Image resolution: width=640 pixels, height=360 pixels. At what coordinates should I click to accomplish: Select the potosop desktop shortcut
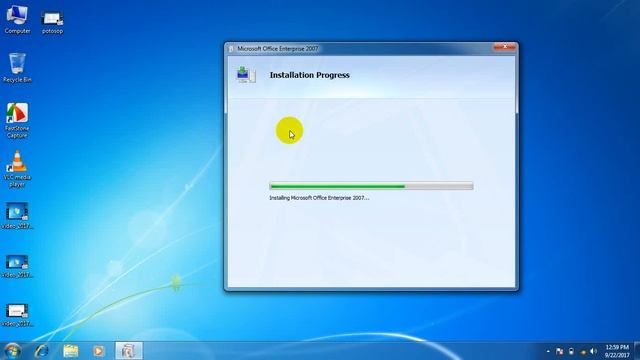52,22
